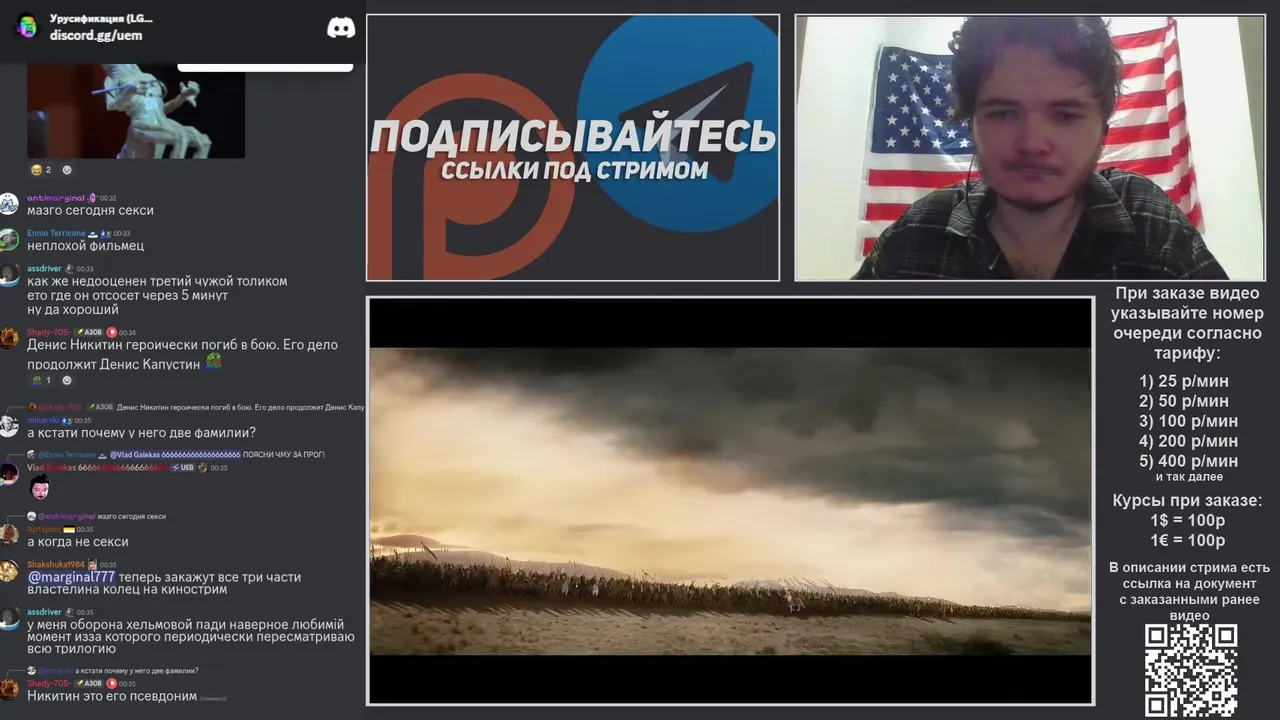This screenshot has height=720, width=1280.
Task: Click the Pepe emoji after "Денис Капустин"
Action: pos(213,363)
